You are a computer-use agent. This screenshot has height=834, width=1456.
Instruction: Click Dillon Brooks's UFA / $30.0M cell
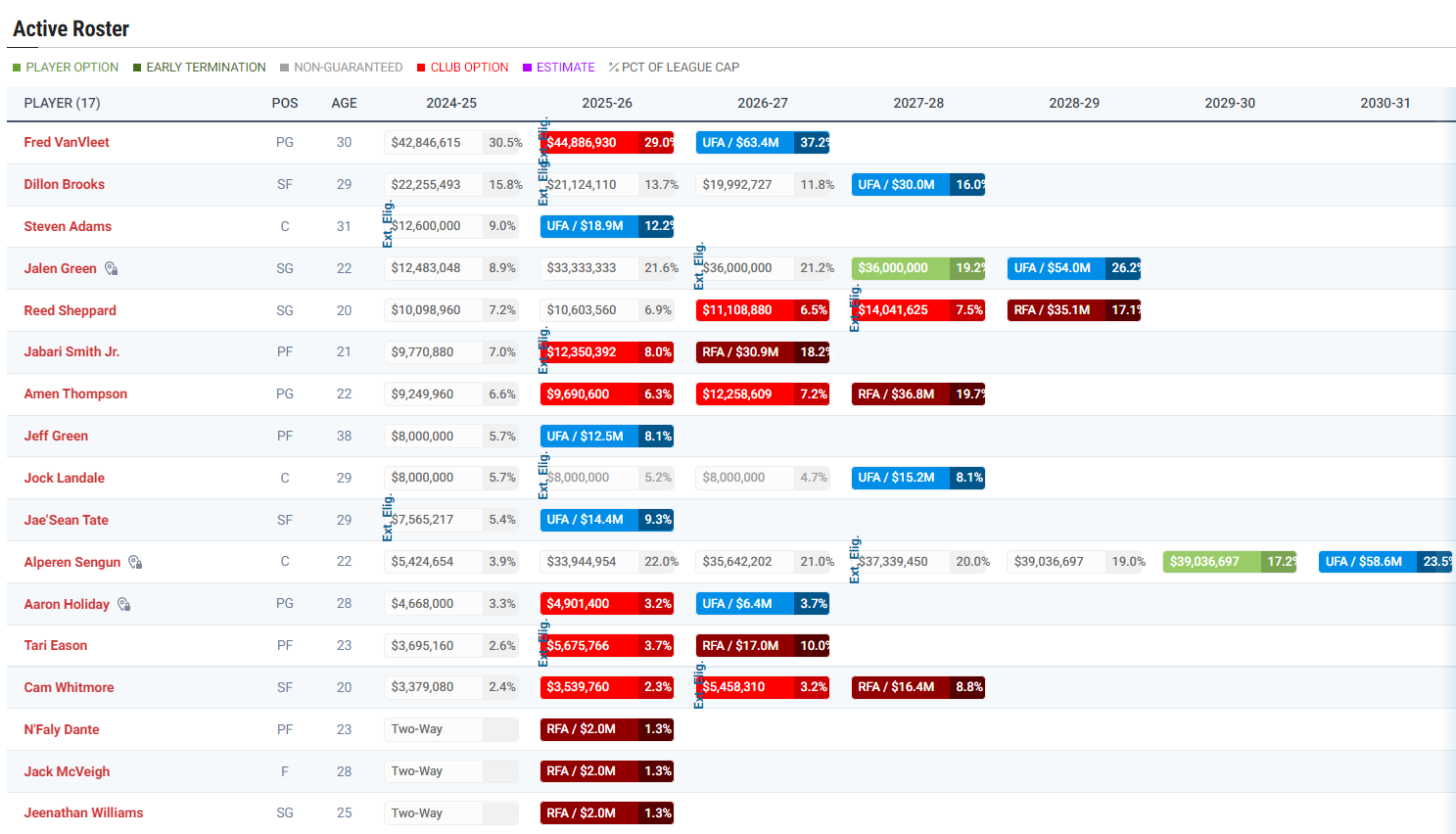tap(918, 184)
